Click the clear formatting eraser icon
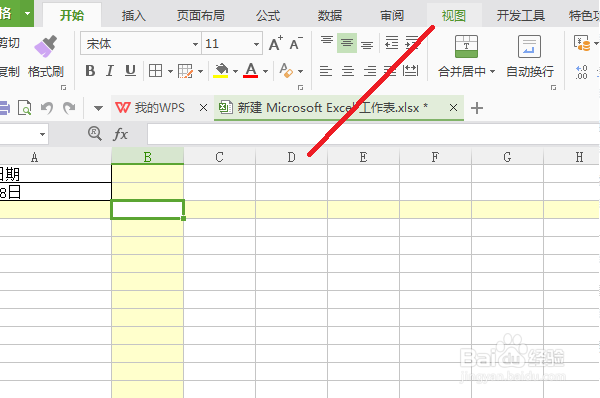 point(286,70)
